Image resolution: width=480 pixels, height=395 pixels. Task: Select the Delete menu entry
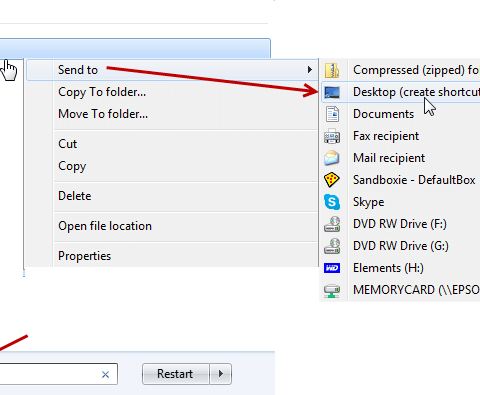tap(75, 196)
